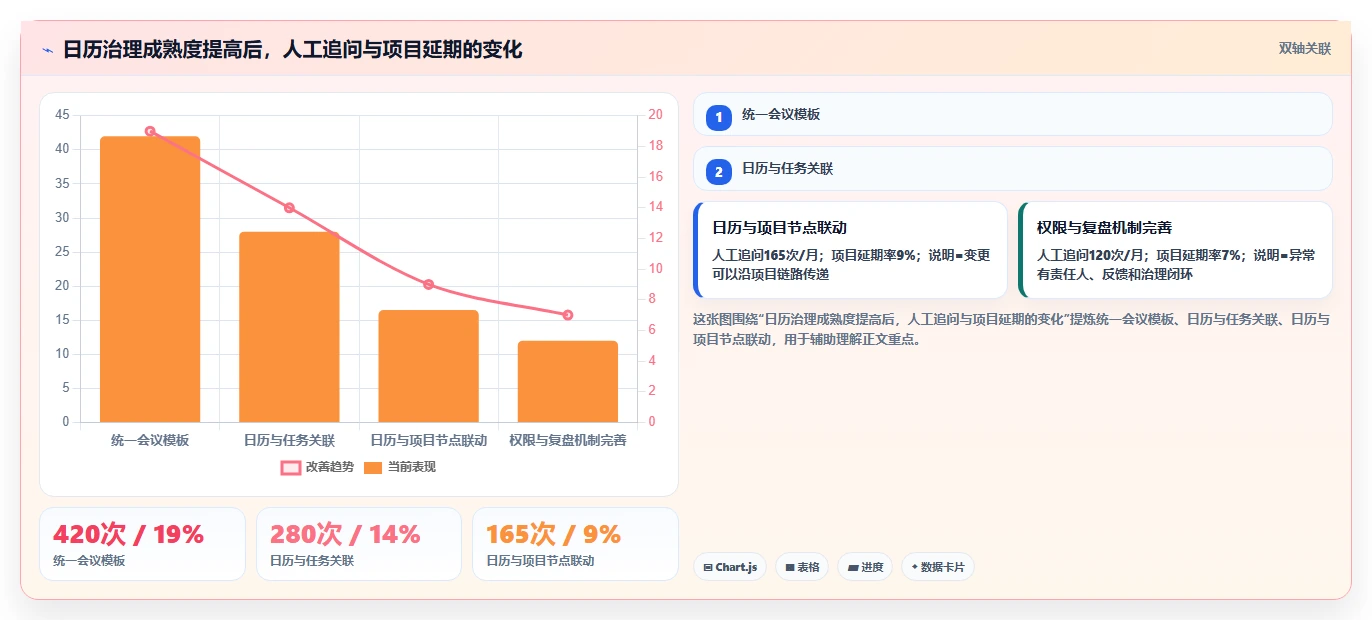Click the number 1 step badge
The width and height of the screenshot is (1372, 620).
718,117
